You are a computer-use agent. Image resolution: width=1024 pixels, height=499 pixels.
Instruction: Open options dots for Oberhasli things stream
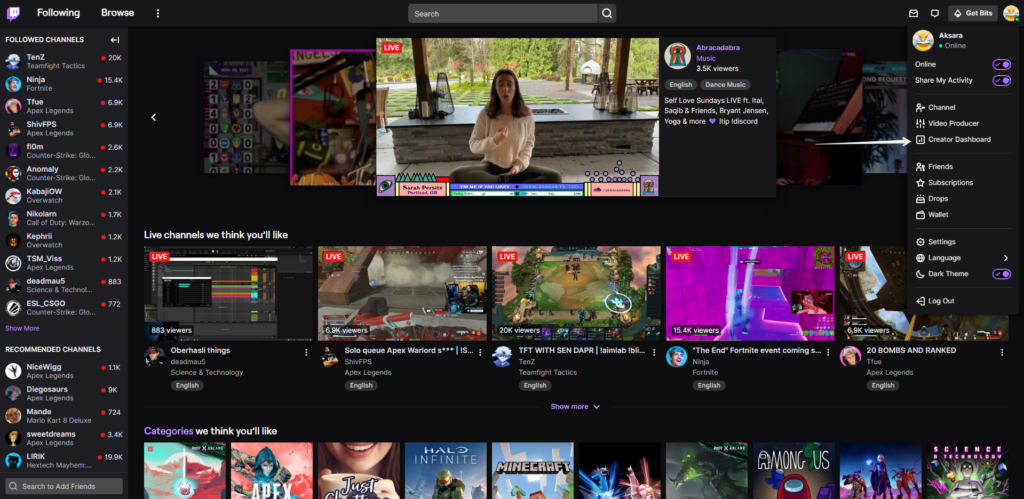click(306, 352)
